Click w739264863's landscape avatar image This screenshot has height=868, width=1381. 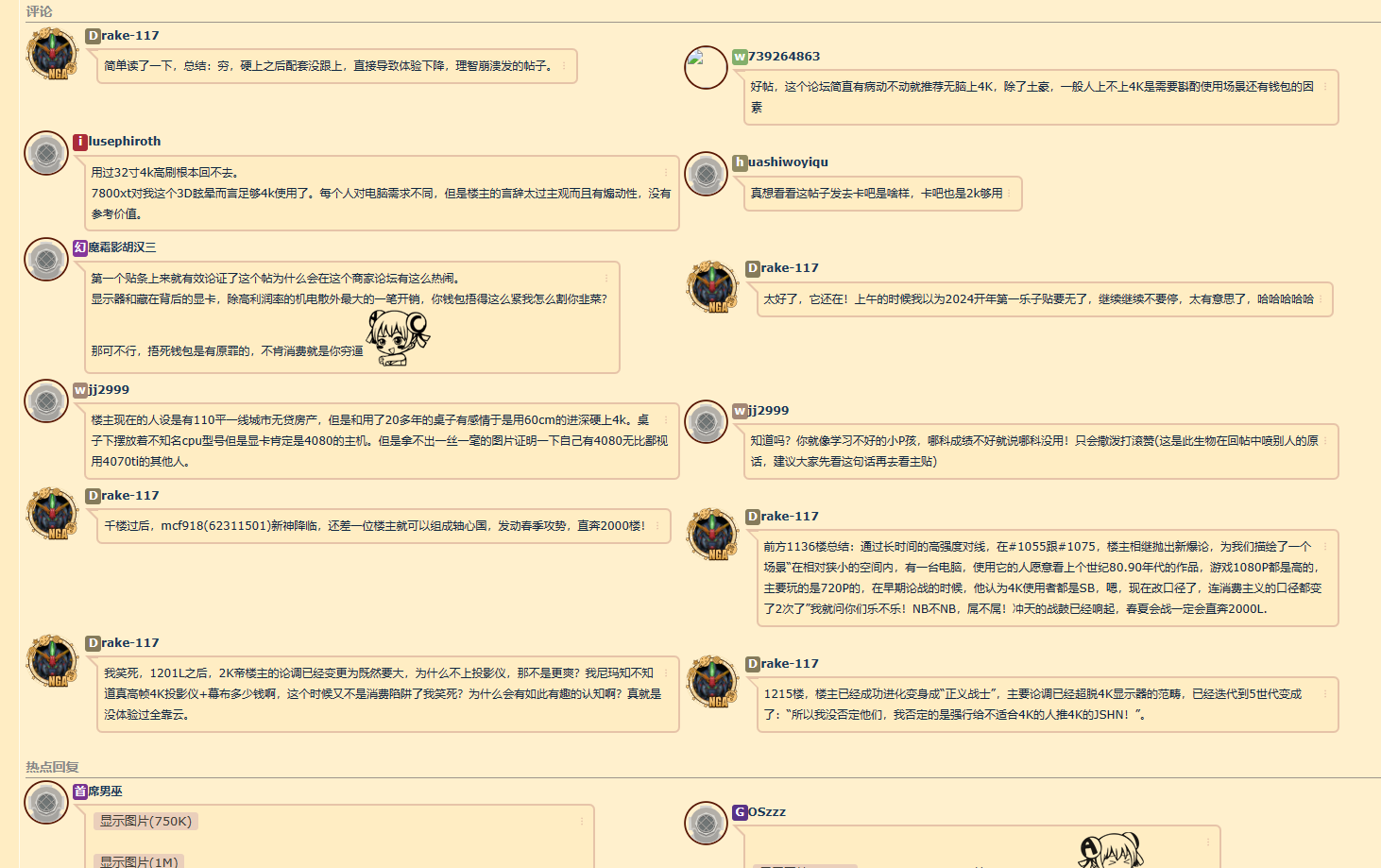(x=705, y=67)
